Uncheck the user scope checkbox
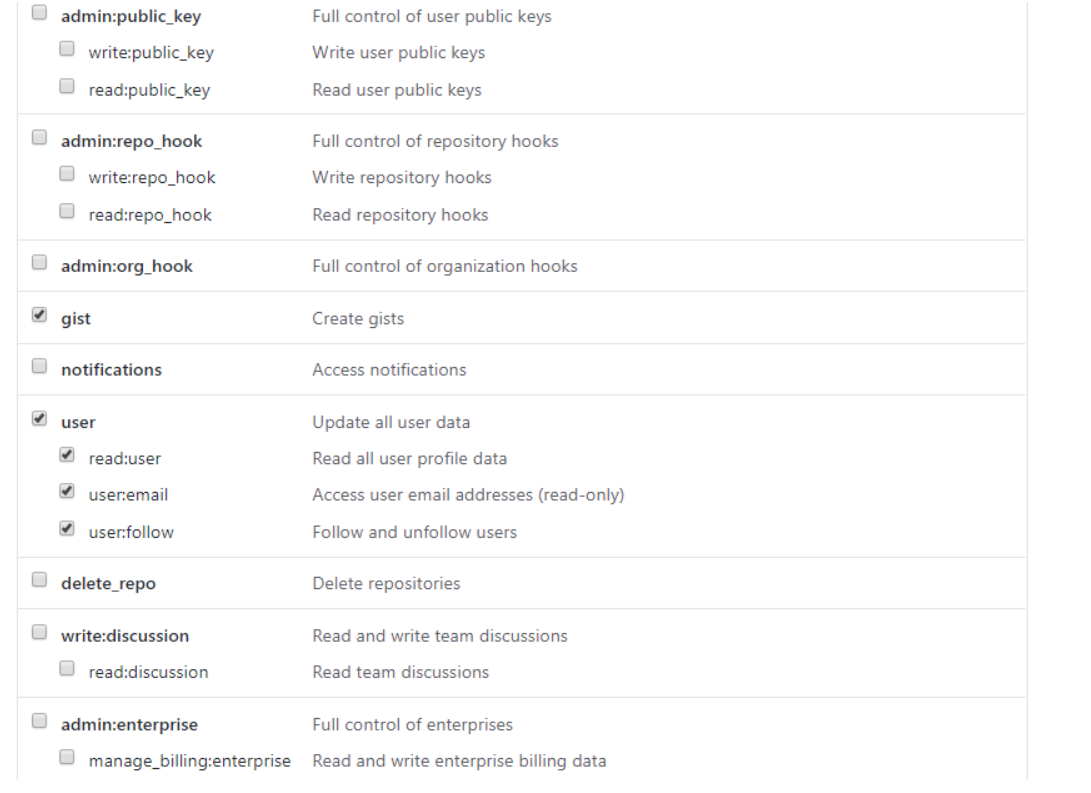Screen dimensions: 1091x793 tap(39, 419)
